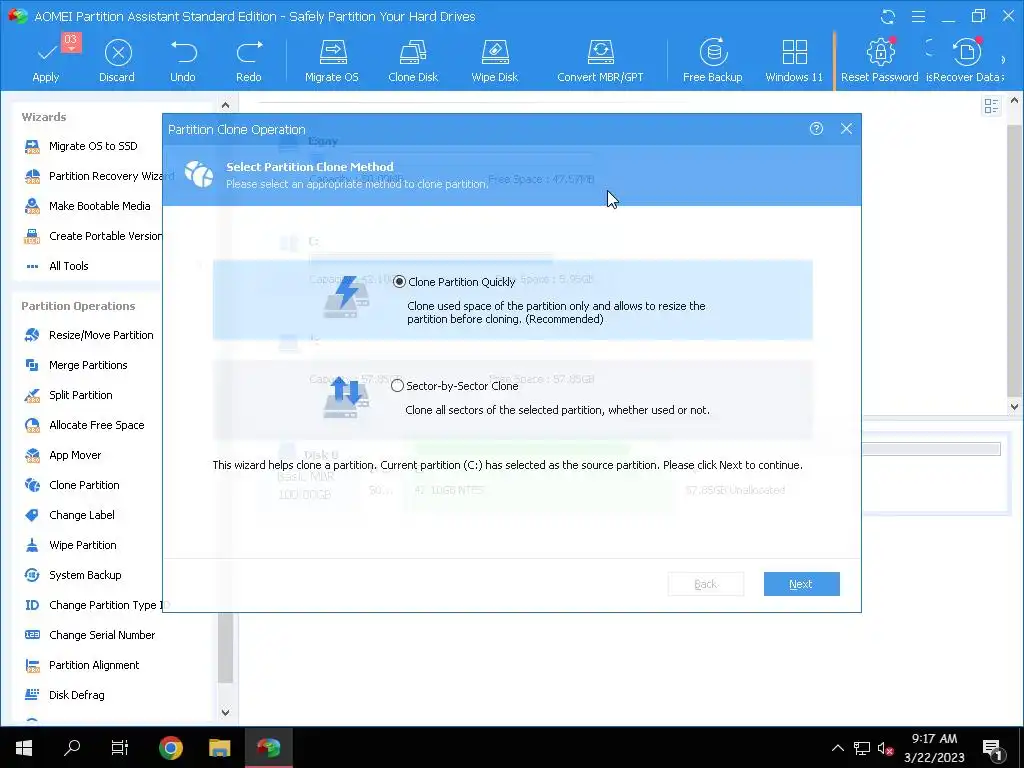Open File Explorer from taskbar
1024x768 pixels.
click(219, 748)
